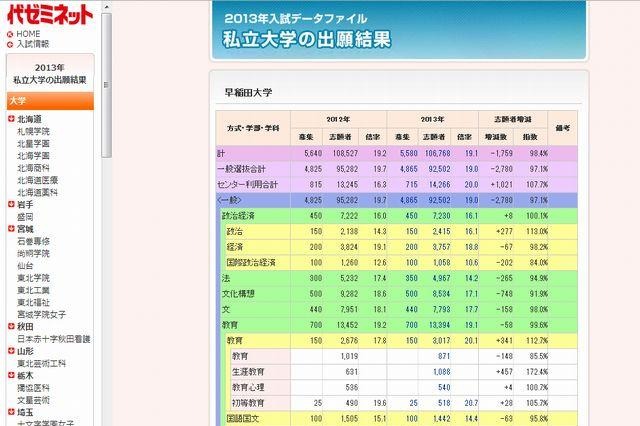Viewport: 640px width, 426px height.
Task: Click the sidebar scrollbar thumb
Action: coord(107,85)
